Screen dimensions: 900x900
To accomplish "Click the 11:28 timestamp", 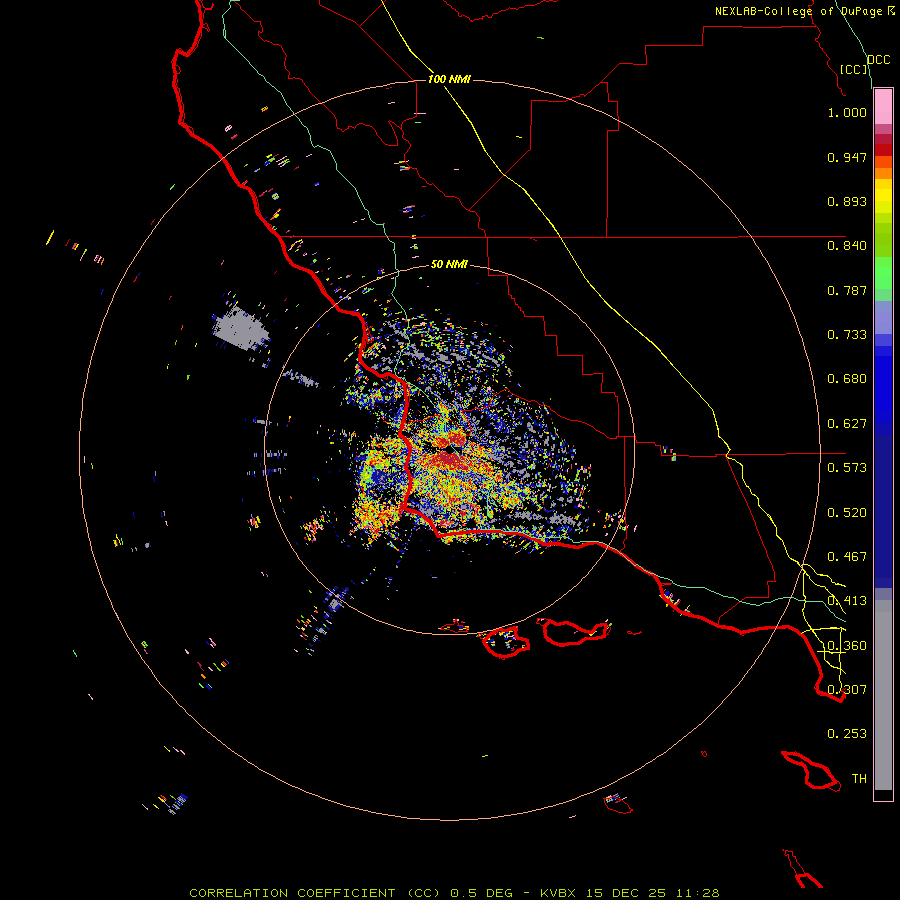I will [697, 893].
